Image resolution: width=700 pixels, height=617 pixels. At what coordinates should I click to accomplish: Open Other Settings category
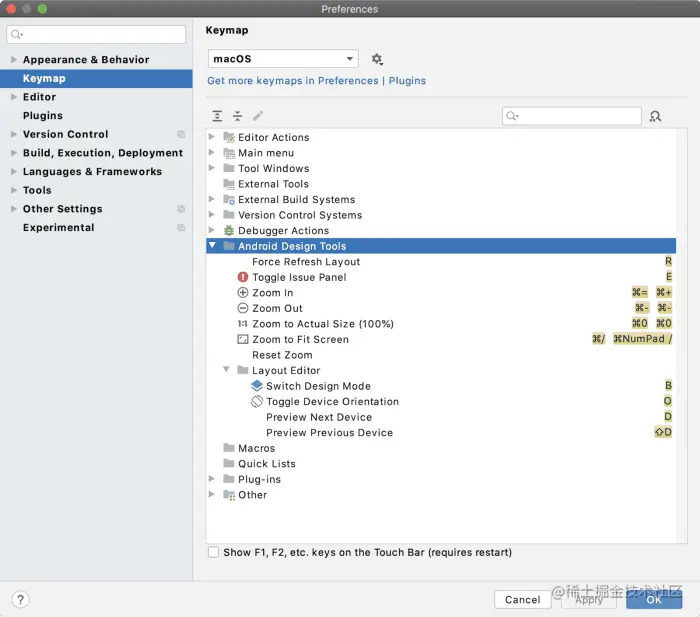[x=62, y=209]
